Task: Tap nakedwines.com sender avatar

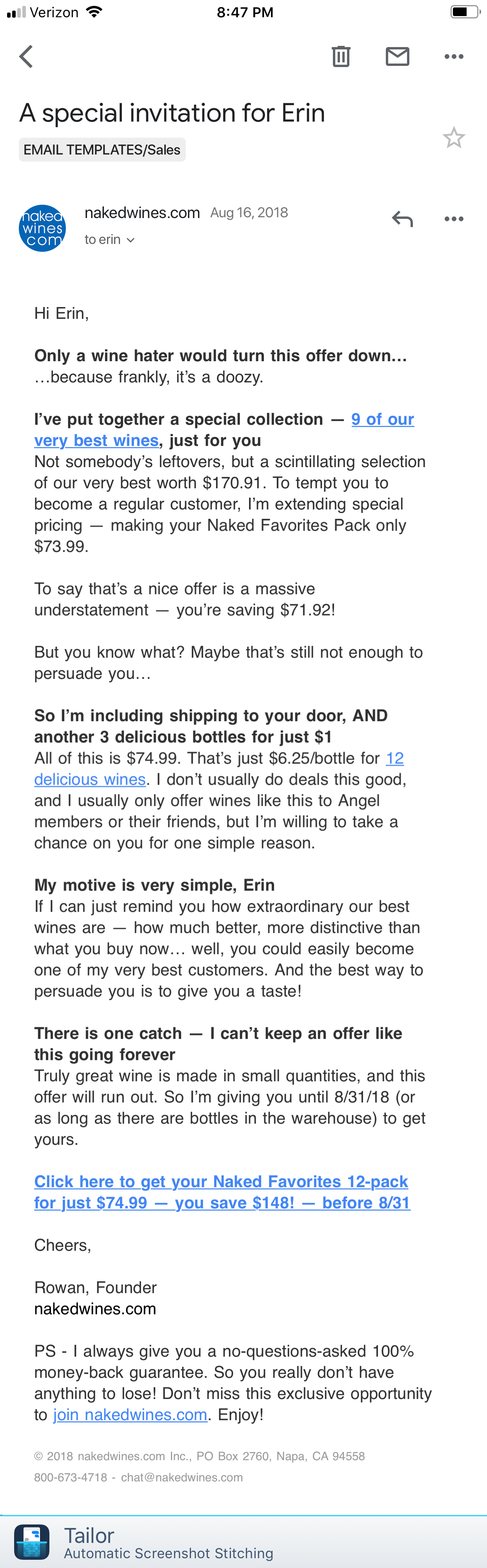Action: pyautogui.click(x=43, y=228)
